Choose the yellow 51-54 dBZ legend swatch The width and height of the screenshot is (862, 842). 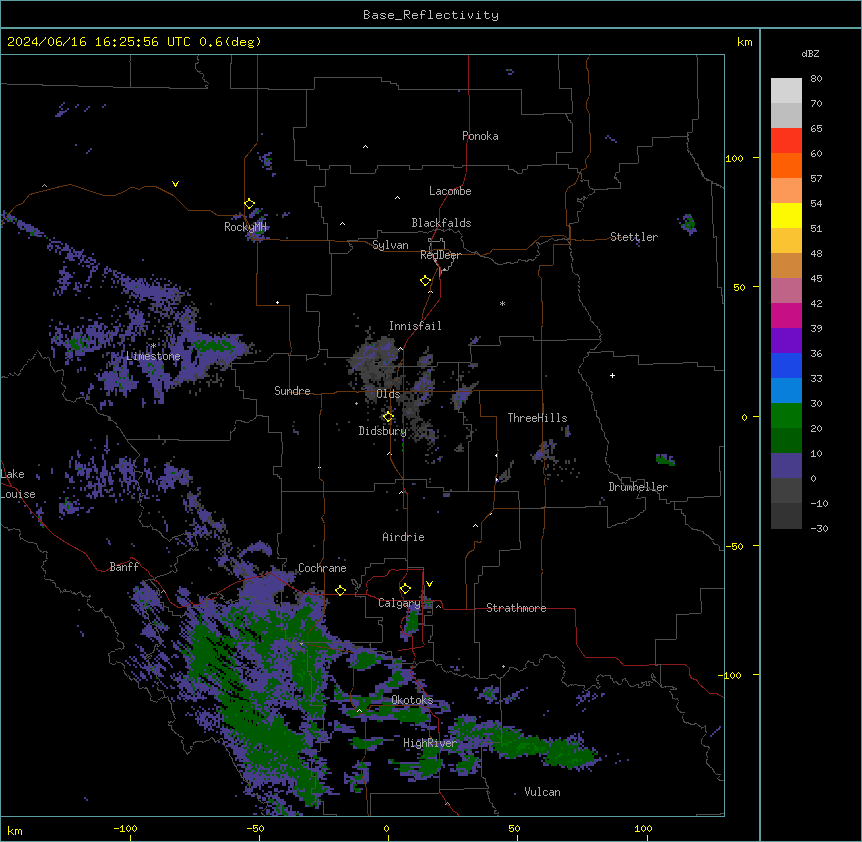786,215
